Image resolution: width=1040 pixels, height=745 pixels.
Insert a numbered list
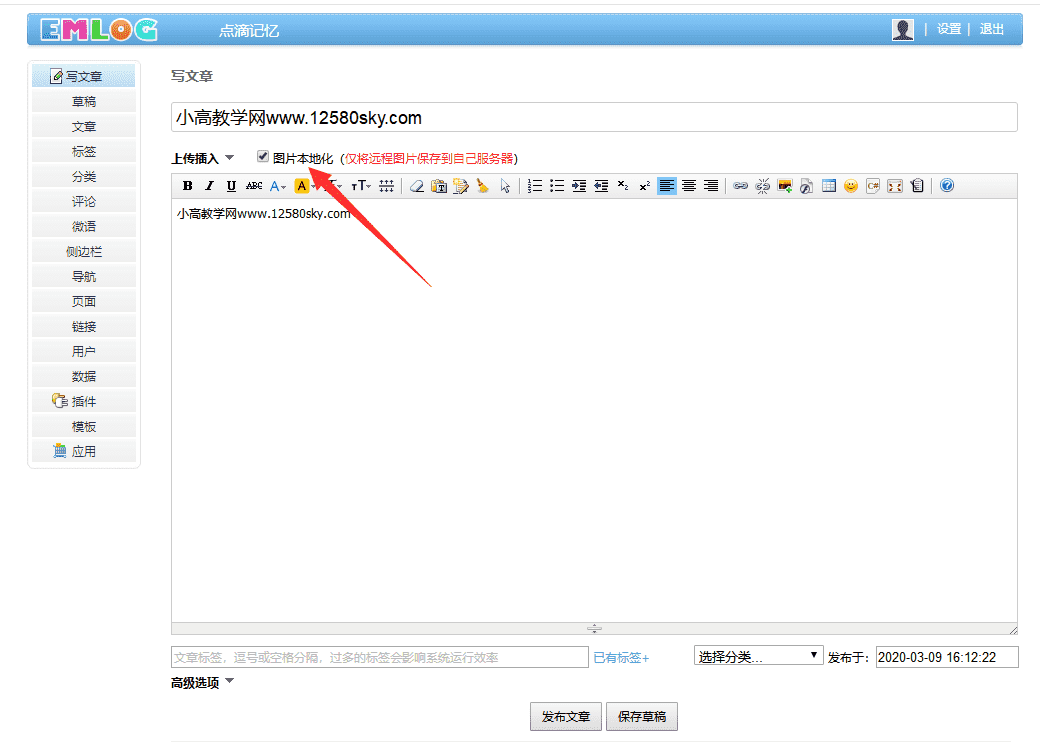[x=535, y=186]
